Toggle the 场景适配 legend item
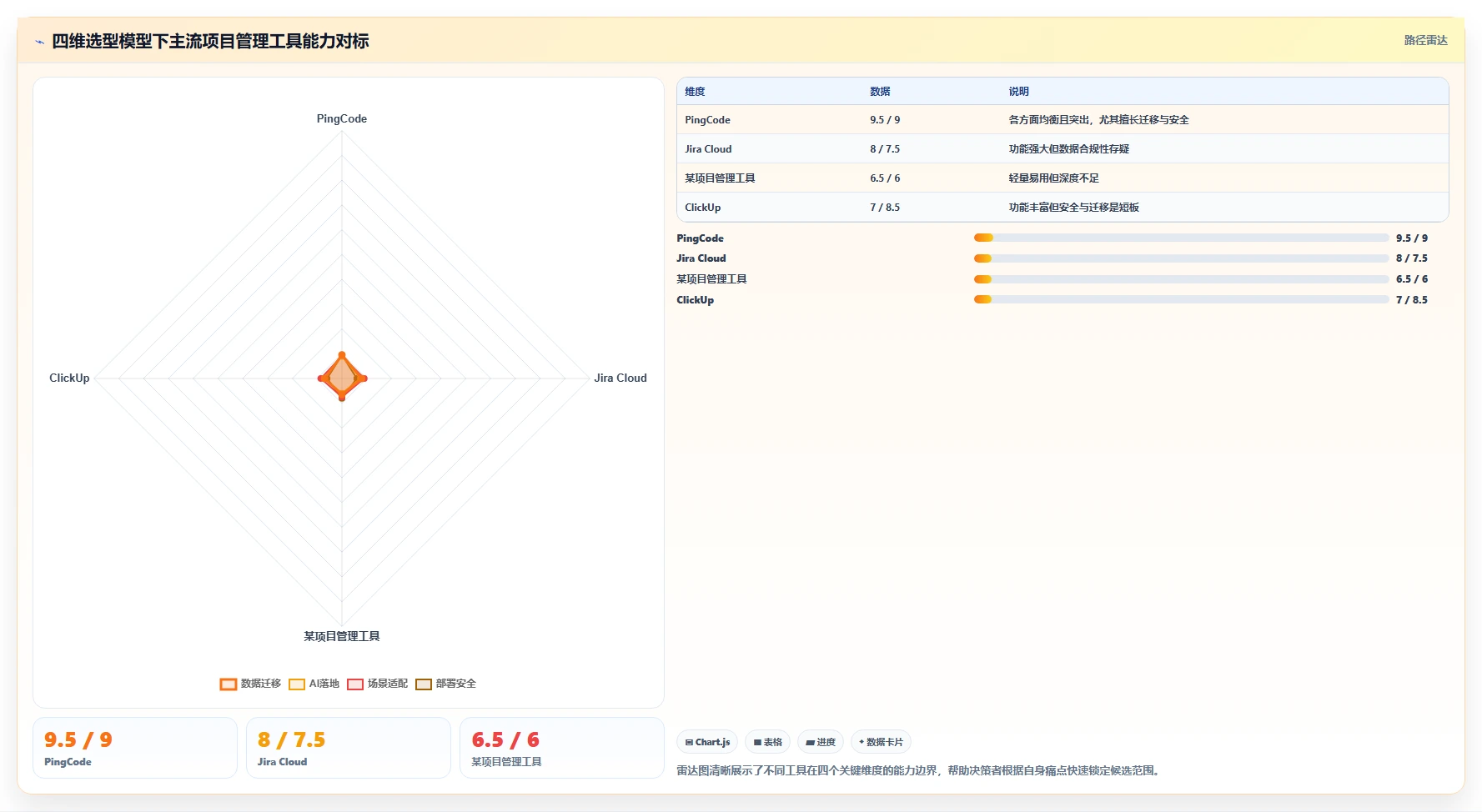 pyautogui.click(x=377, y=684)
